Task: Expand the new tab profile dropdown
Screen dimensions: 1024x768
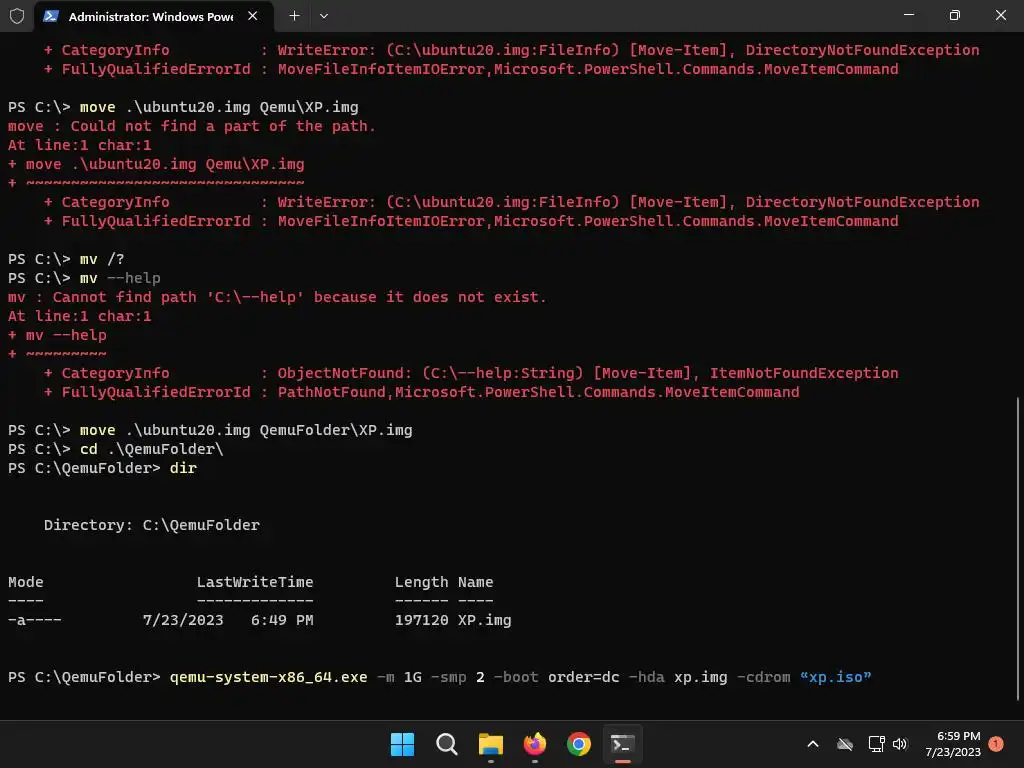Action: tap(324, 16)
